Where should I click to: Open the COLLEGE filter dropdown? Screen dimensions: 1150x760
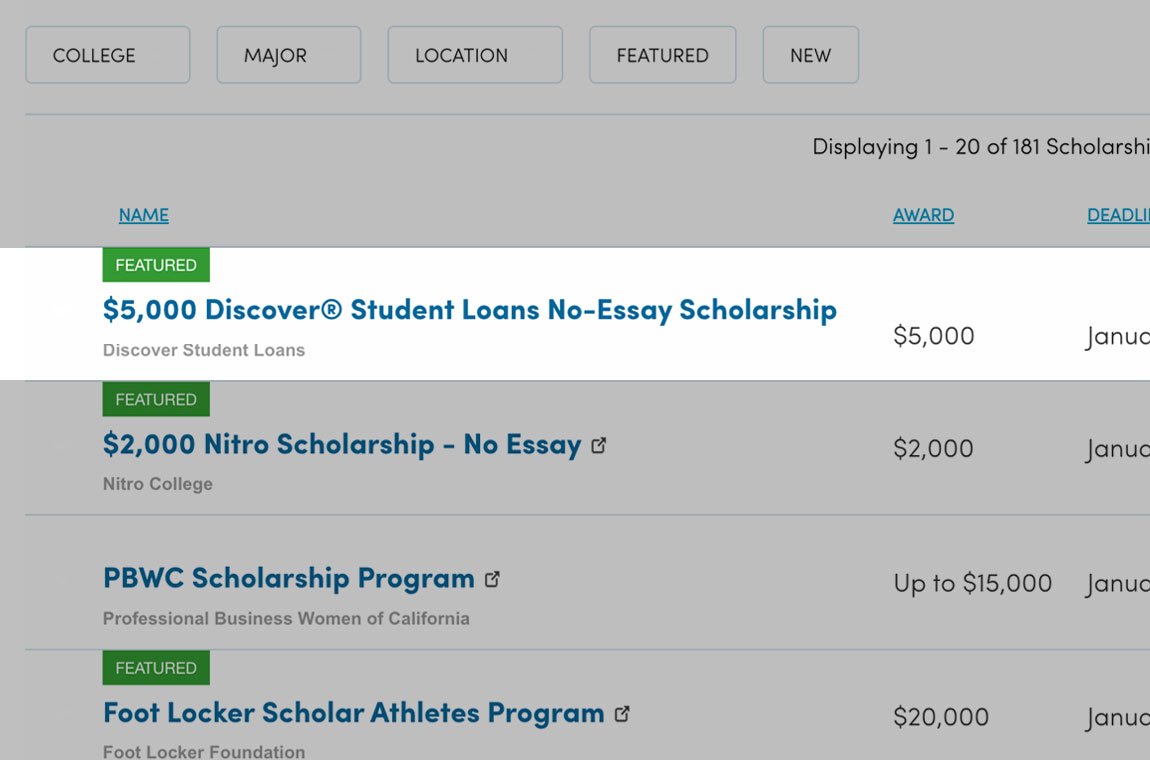[107, 55]
